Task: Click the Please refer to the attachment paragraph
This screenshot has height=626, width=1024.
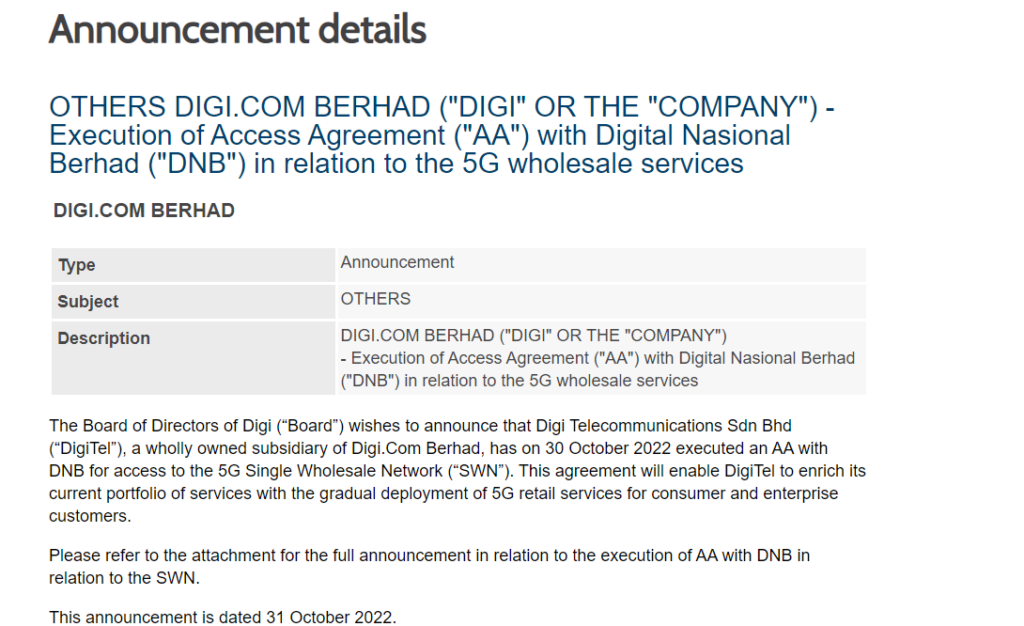Action: [429, 566]
